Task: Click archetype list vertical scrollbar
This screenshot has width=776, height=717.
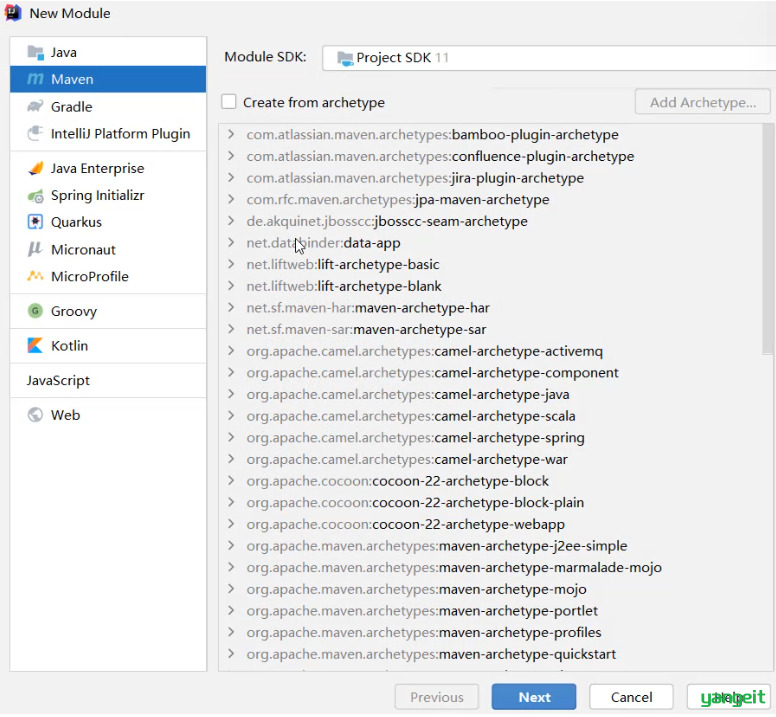Action: tap(768, 239)
